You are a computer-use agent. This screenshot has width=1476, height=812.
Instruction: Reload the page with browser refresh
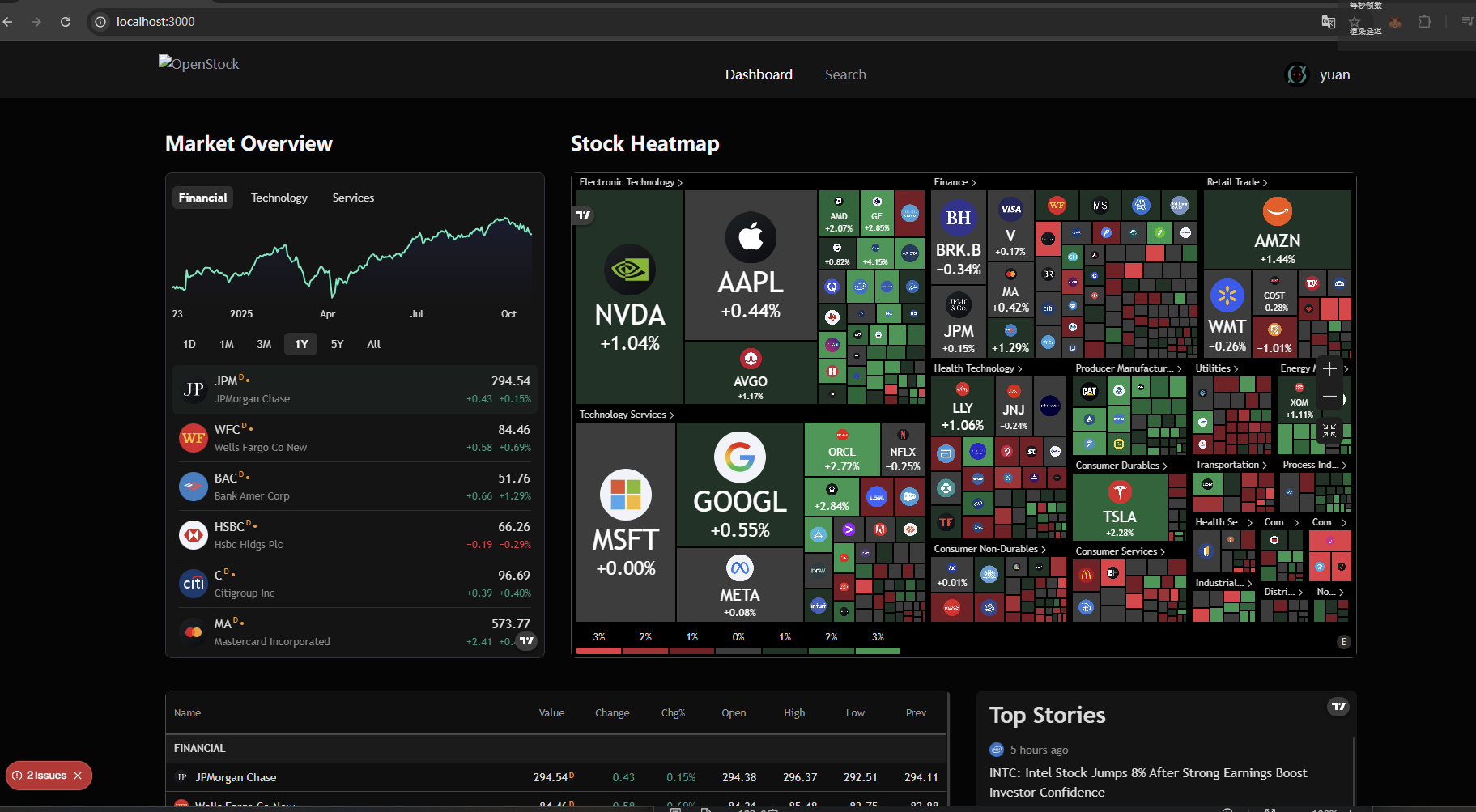66,22
